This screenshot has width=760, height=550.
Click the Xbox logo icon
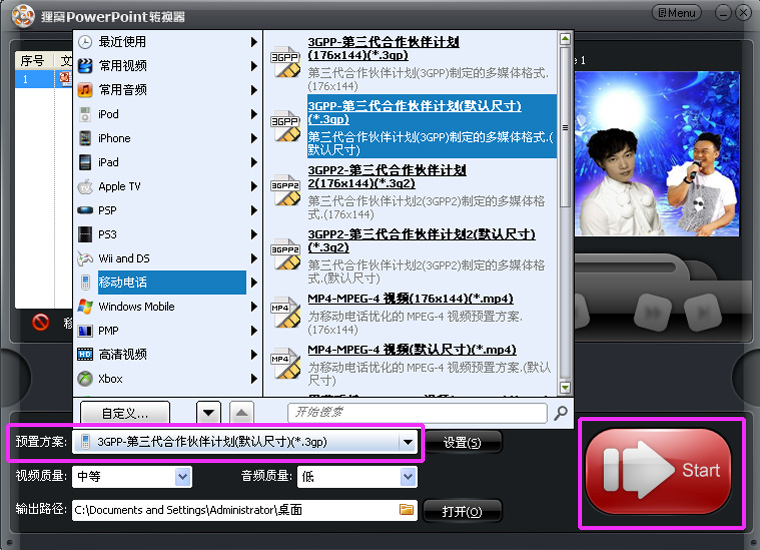point(85,379)
